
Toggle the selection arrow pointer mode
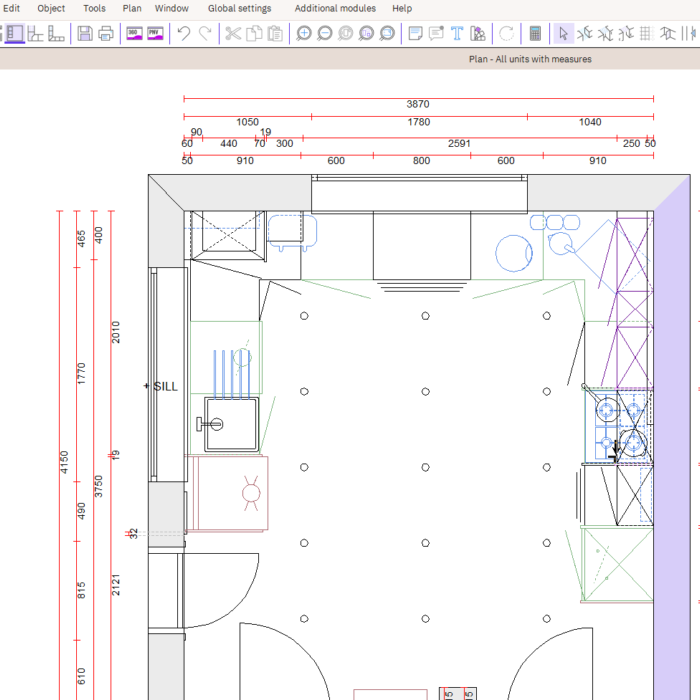(564, 34)
